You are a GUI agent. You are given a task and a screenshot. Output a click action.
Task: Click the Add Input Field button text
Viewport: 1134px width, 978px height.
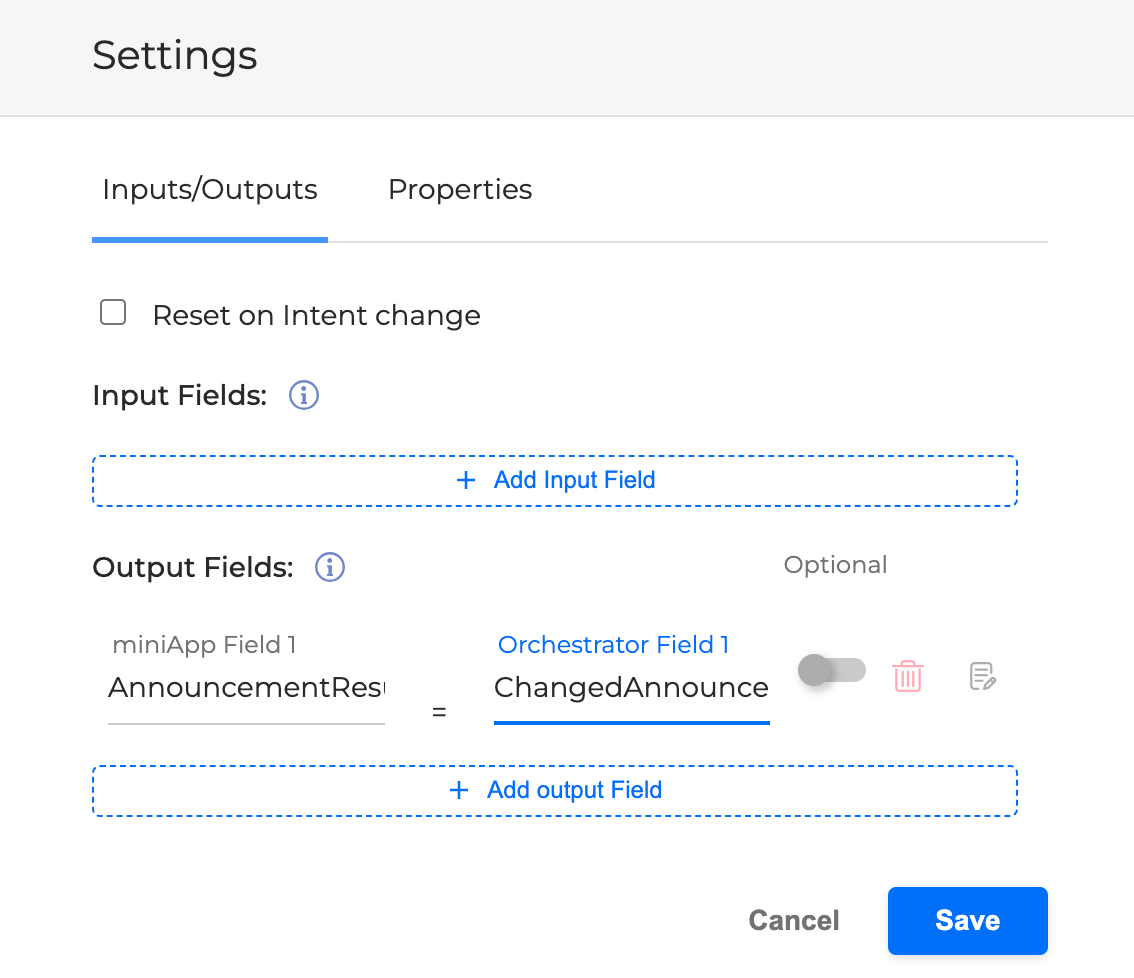(574, 481)
